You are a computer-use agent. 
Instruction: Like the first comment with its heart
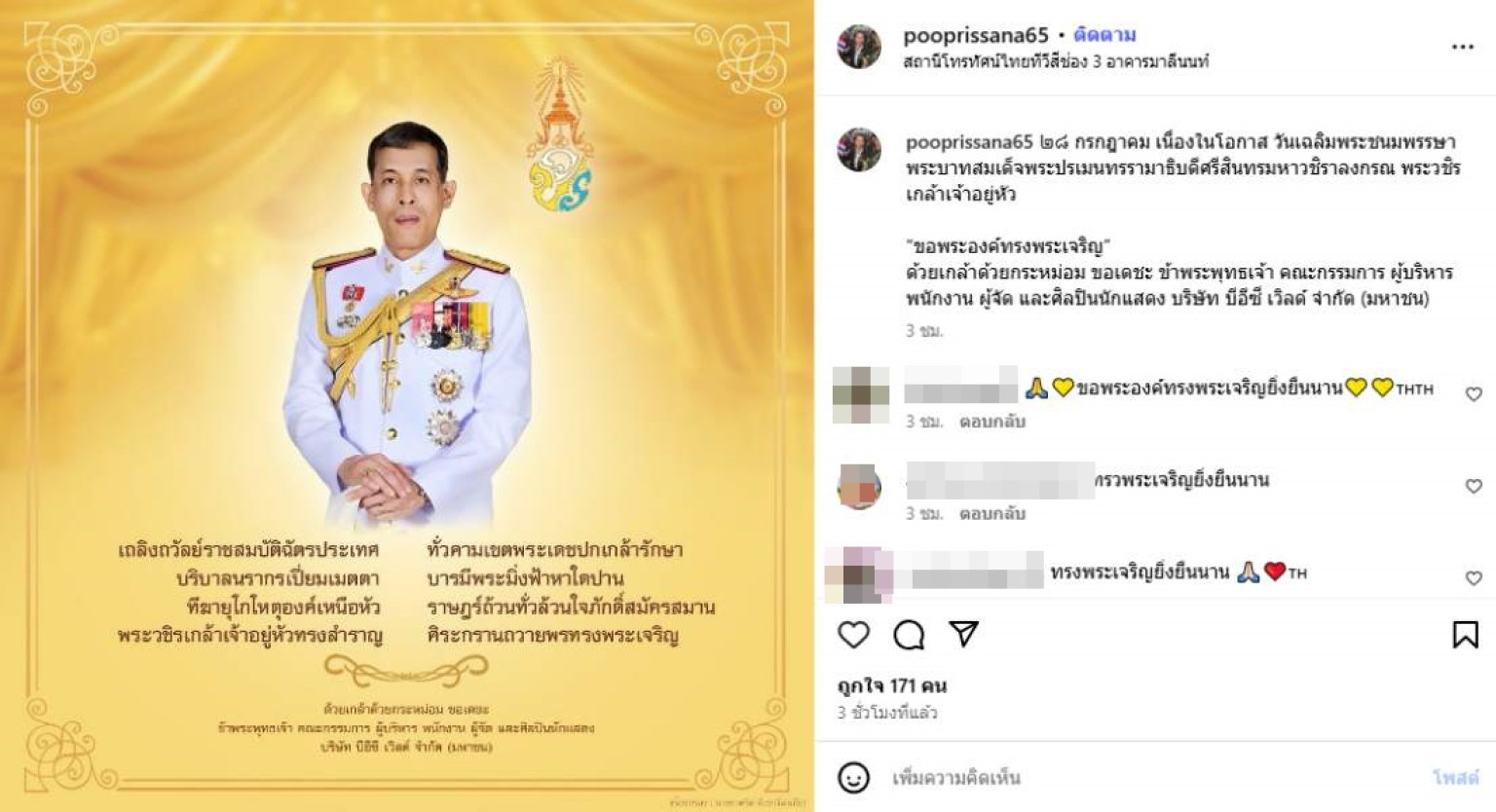tap(1474, 394)
